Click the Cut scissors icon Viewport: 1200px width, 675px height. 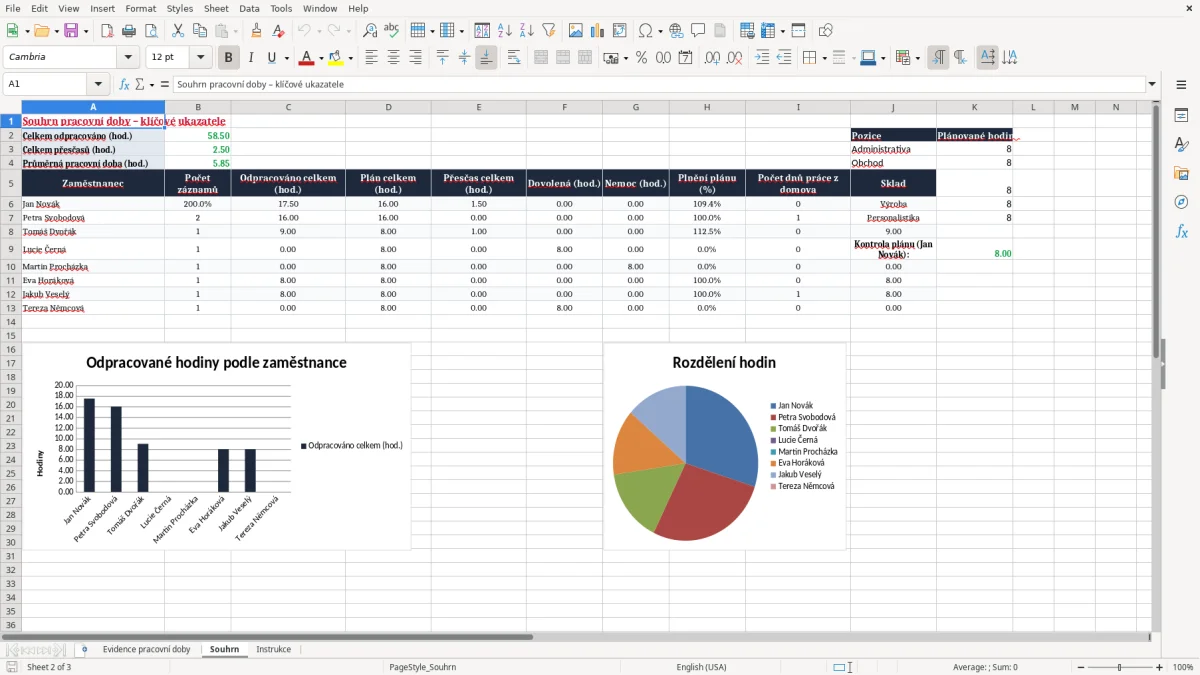(x=177, y=31)
